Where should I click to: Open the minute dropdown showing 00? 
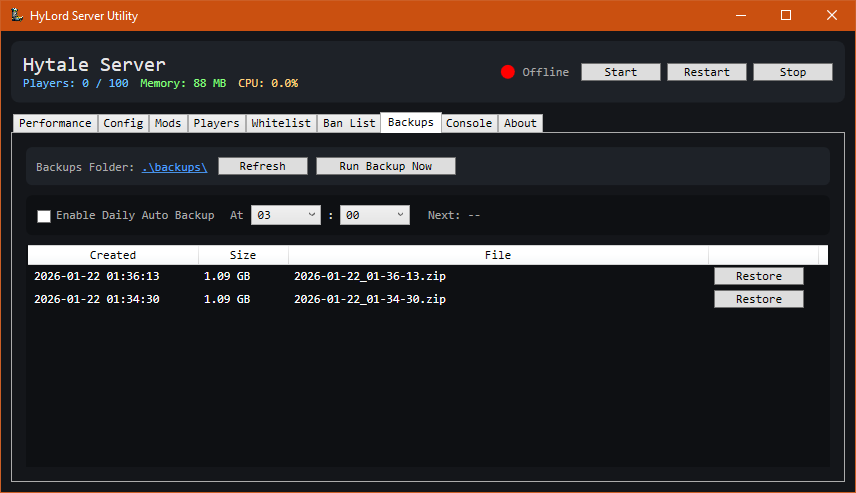(x=374, y=215)
